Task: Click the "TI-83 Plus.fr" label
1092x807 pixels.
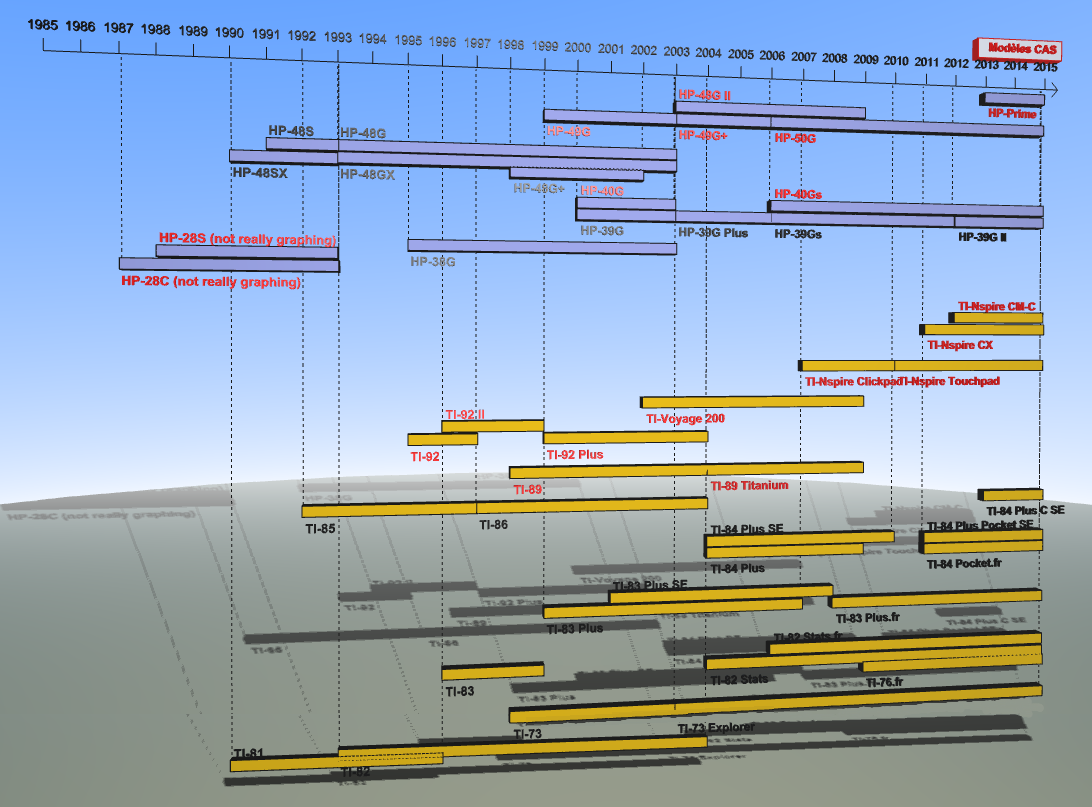Action: pyautogui.click(x=868, y=618)
